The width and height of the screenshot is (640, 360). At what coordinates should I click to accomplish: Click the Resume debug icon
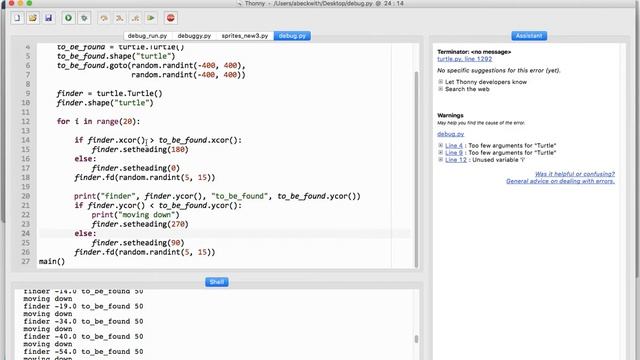tap(151, 18)
